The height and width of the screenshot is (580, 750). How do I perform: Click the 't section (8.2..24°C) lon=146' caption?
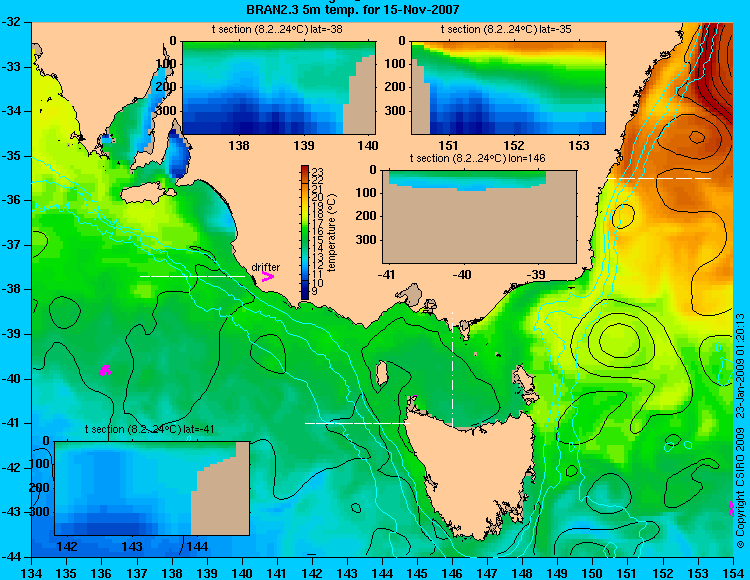[x=477, y=158]
